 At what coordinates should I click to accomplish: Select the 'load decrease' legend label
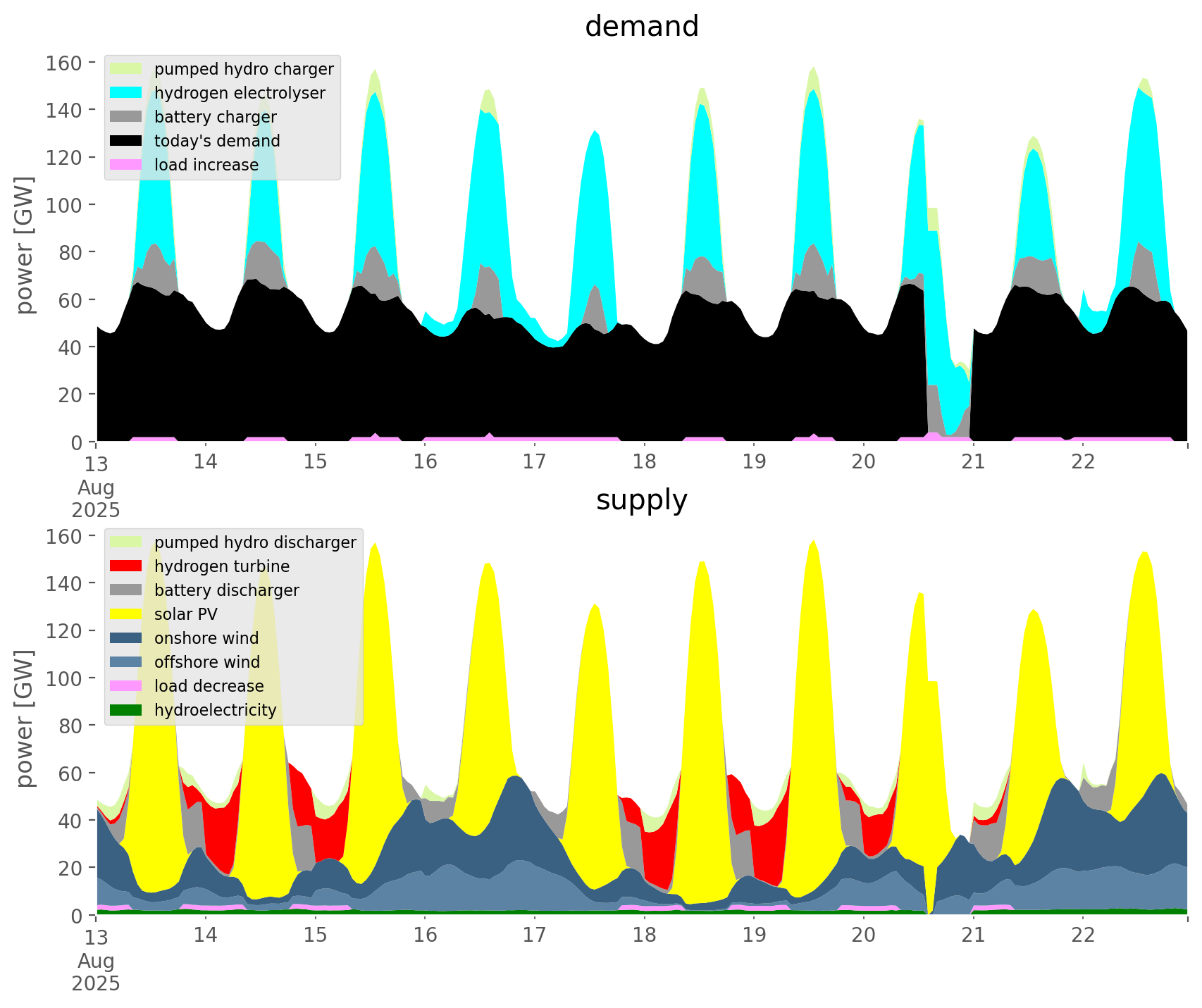(x=209, y=686)
